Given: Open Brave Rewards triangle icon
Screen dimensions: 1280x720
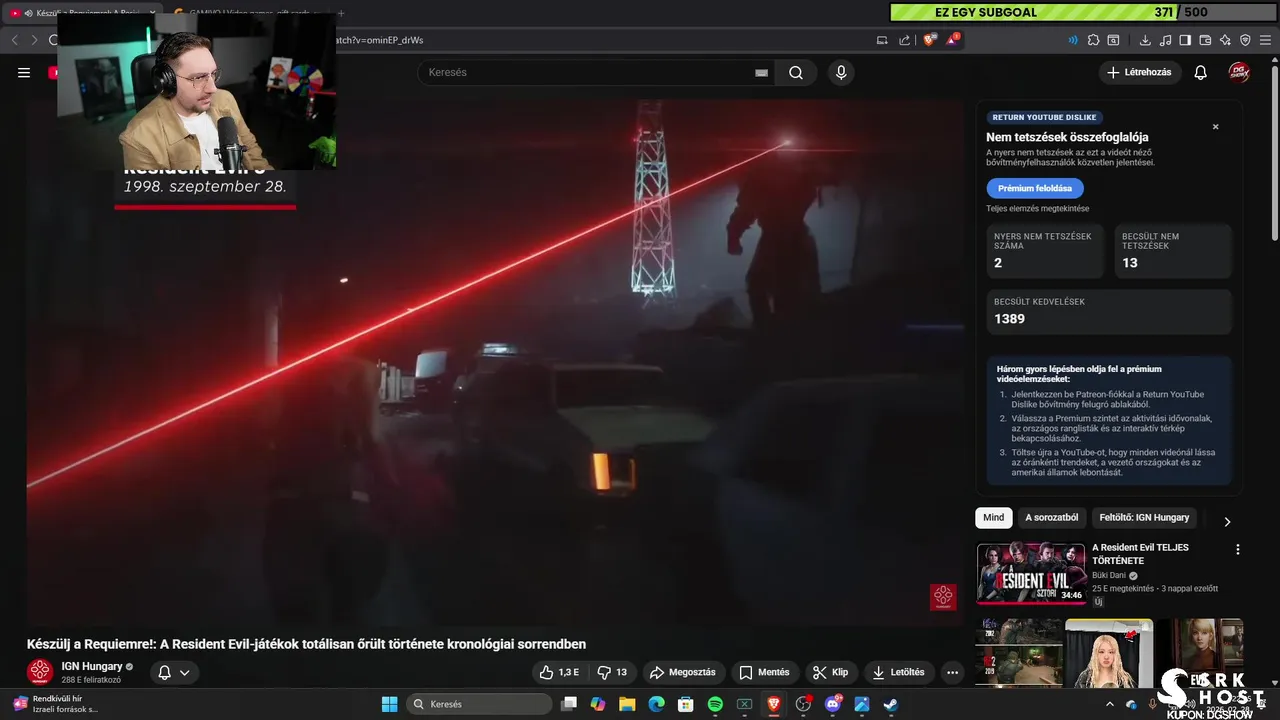Looking at the screenshot, I should pyautogui.click(x=953, y=40).
